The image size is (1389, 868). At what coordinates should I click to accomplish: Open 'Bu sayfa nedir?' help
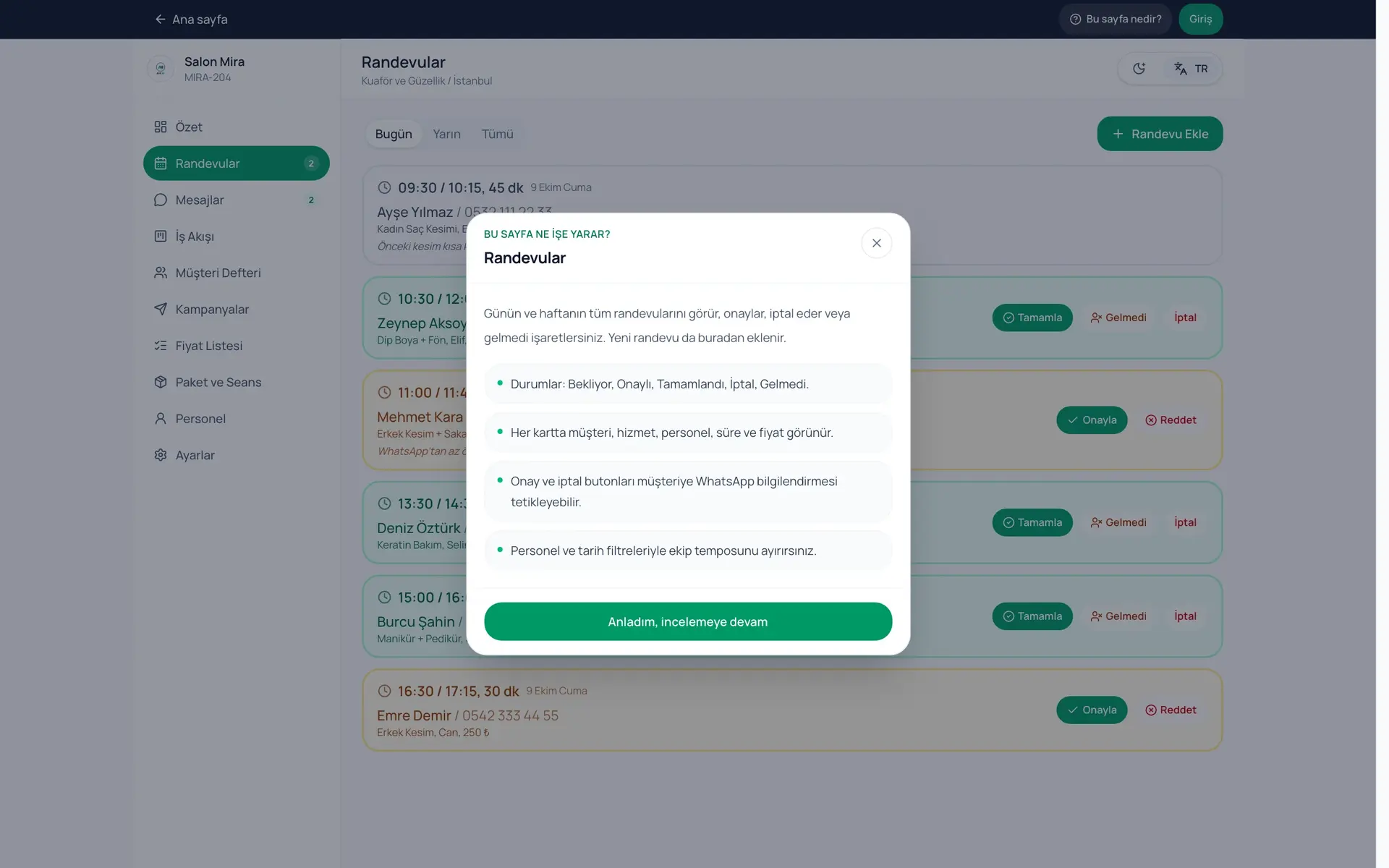[1116, 19]
